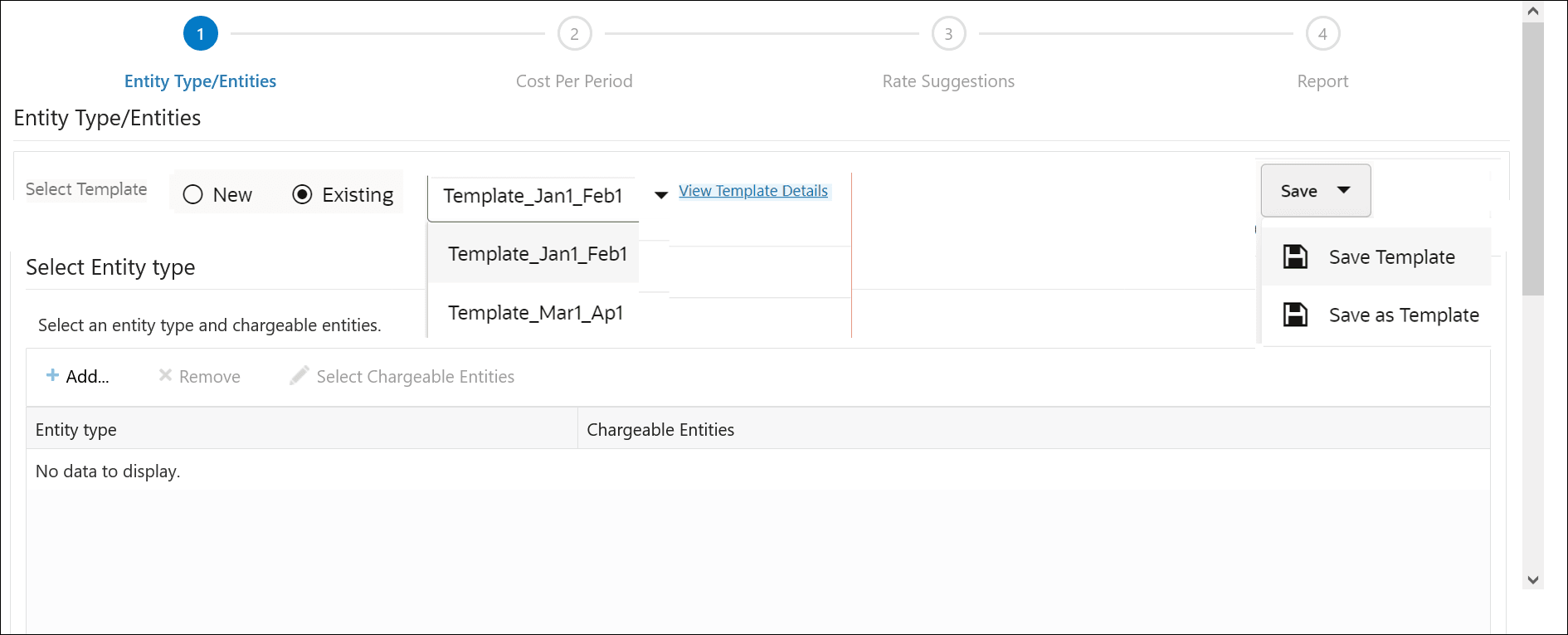
Task: Click Select Chargeable Entities button
Action: click(x=402, y=376)
